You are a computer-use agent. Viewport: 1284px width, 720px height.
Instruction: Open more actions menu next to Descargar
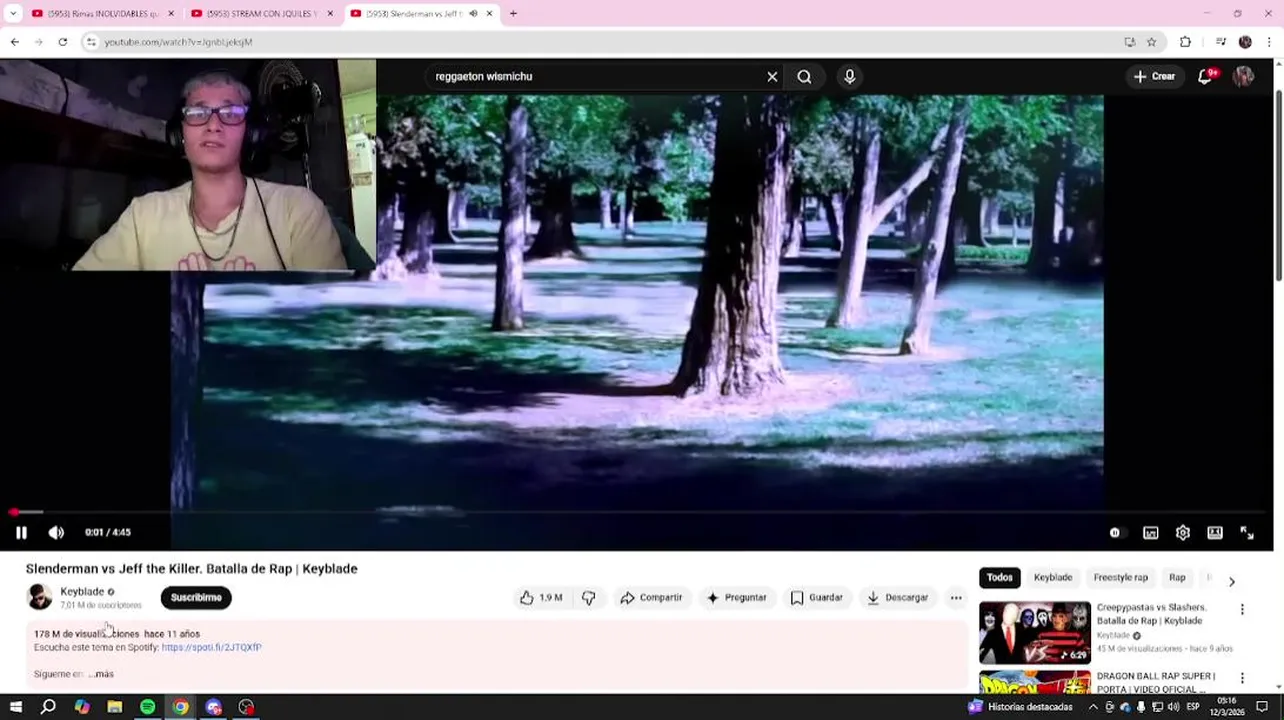coord(956,598)
